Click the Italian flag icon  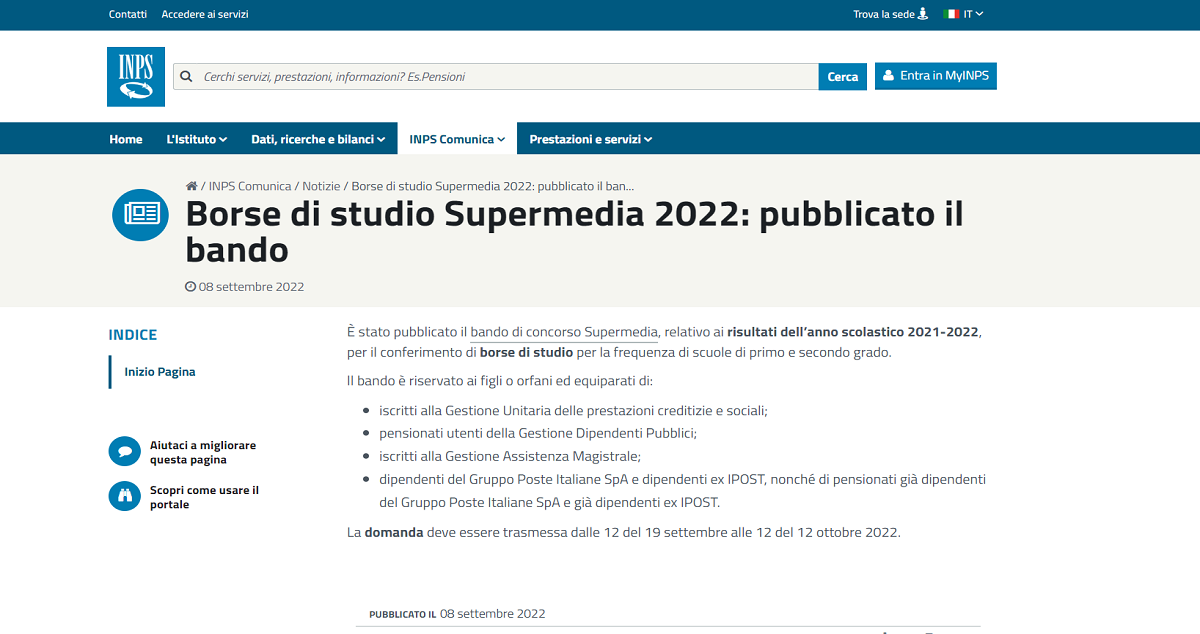click(x=952, y=14)
